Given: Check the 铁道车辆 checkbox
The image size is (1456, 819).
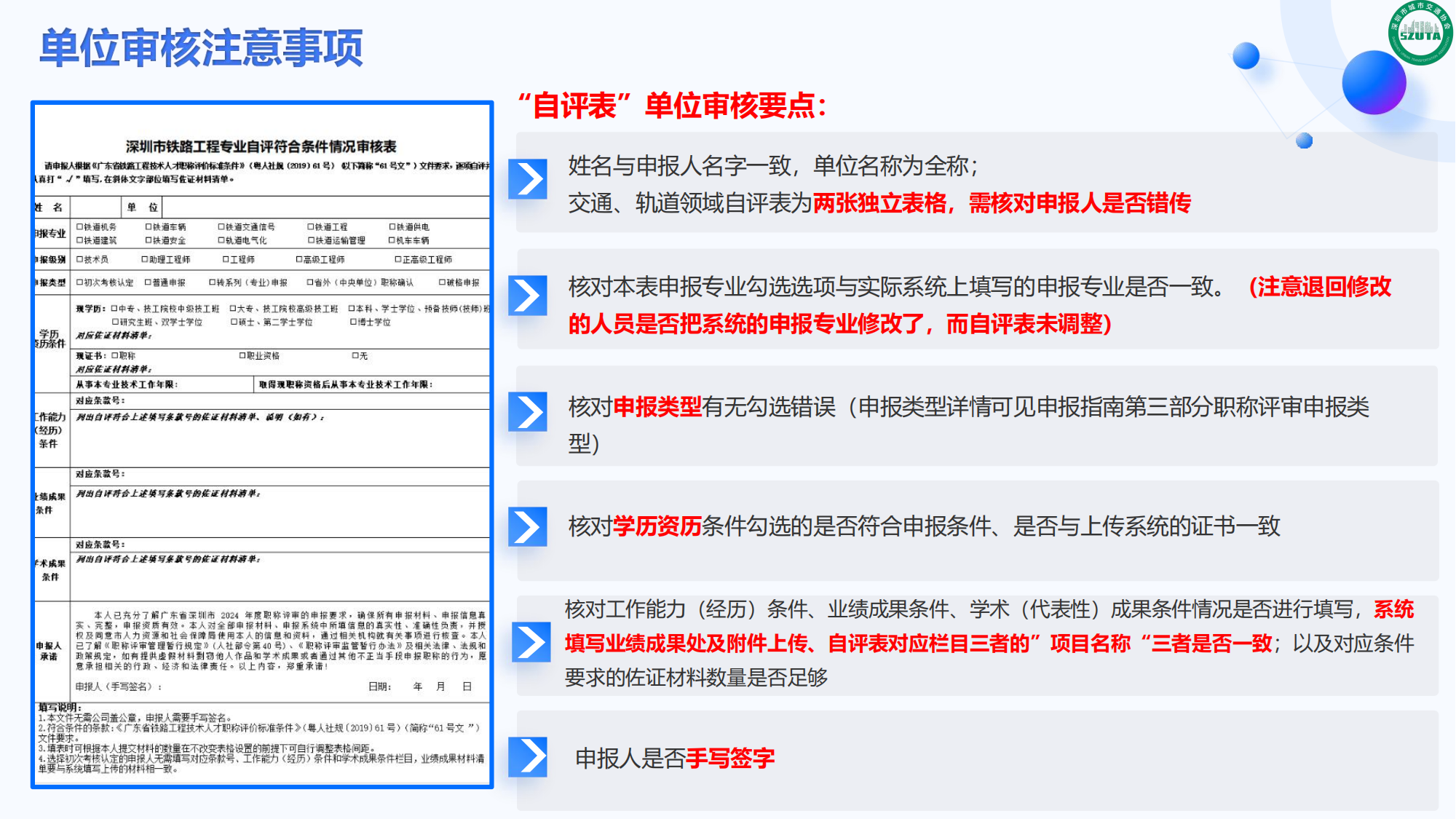Looking at the screenshot, I should [x=149, y=227].
